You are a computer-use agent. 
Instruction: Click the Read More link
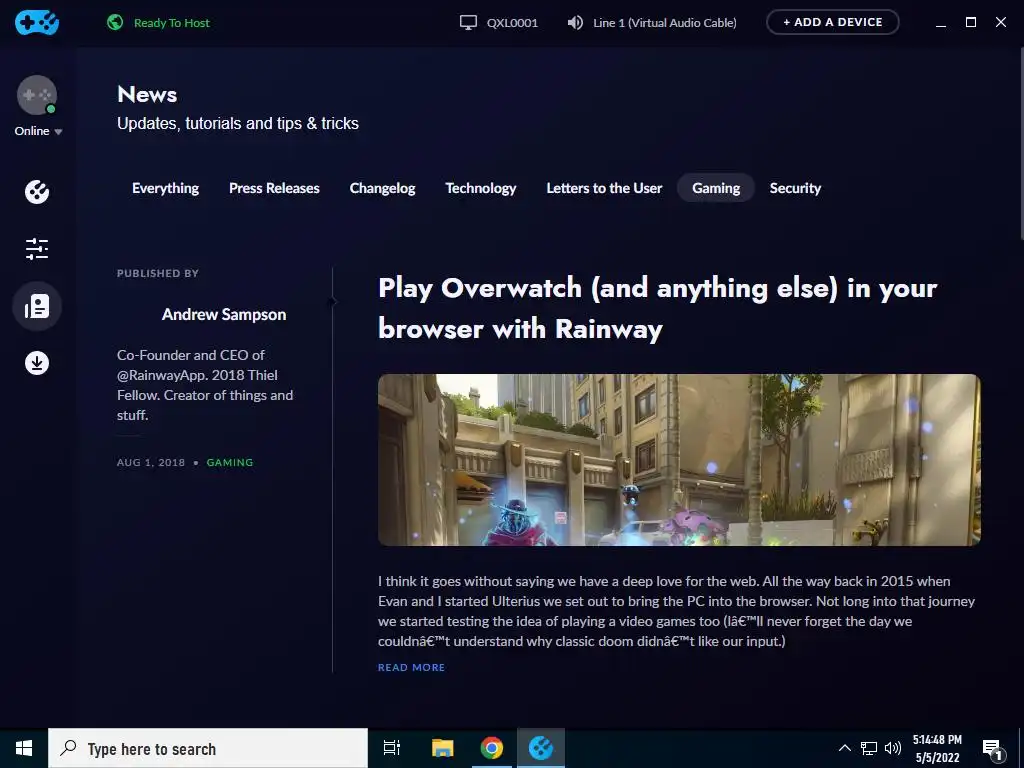pyautogui.click(x=411, y=667)
